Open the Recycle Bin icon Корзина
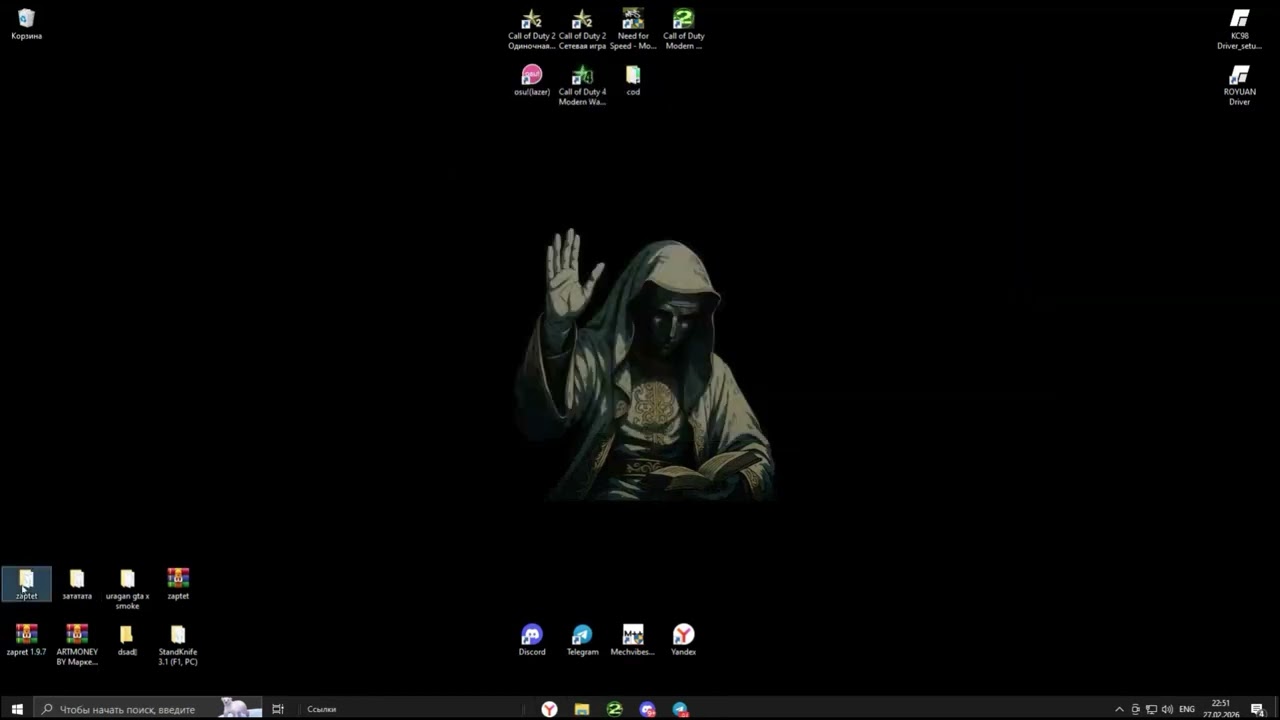1280x720 pixels. [27, 24]
